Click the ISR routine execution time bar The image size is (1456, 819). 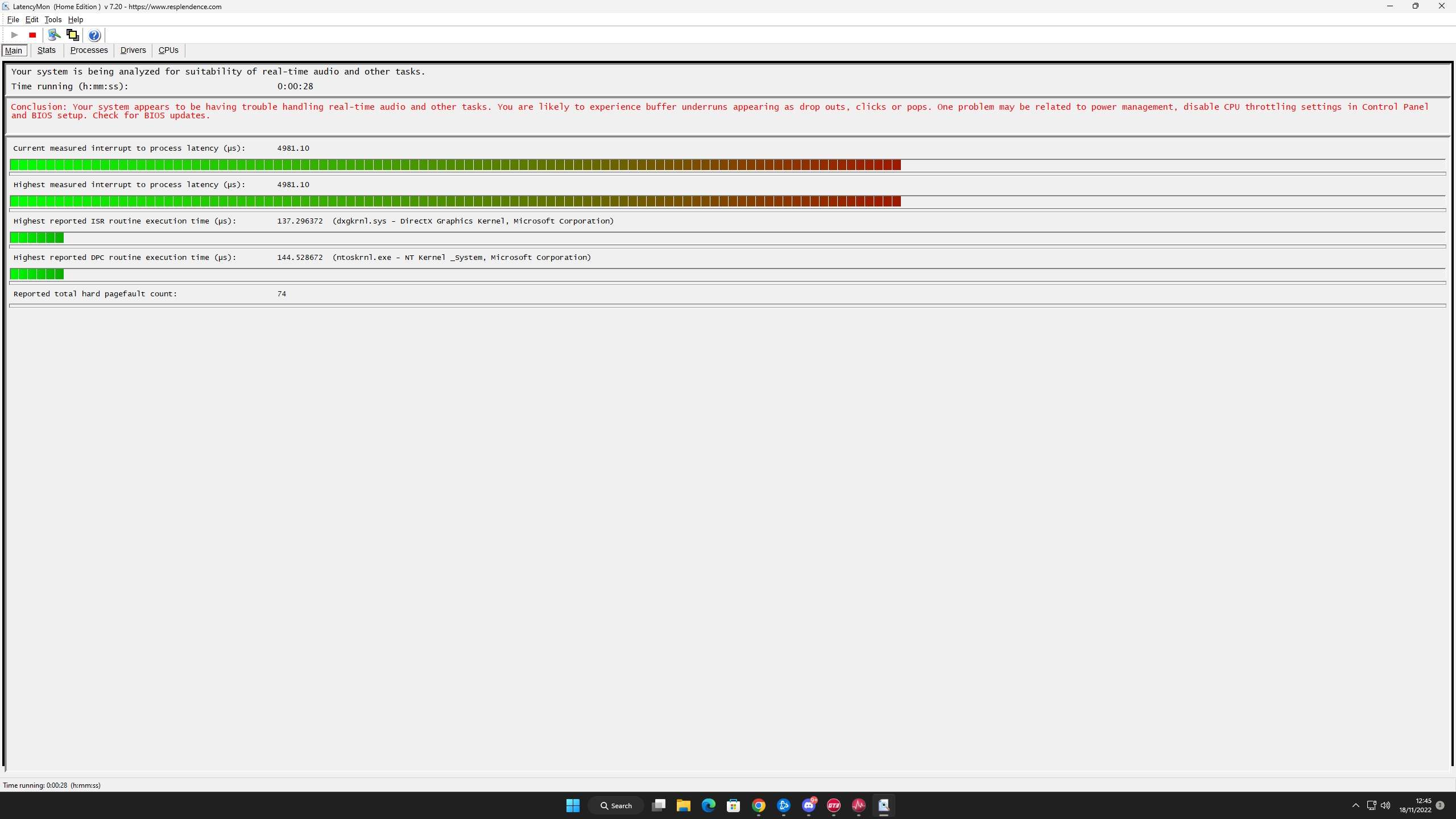point(727,238)
